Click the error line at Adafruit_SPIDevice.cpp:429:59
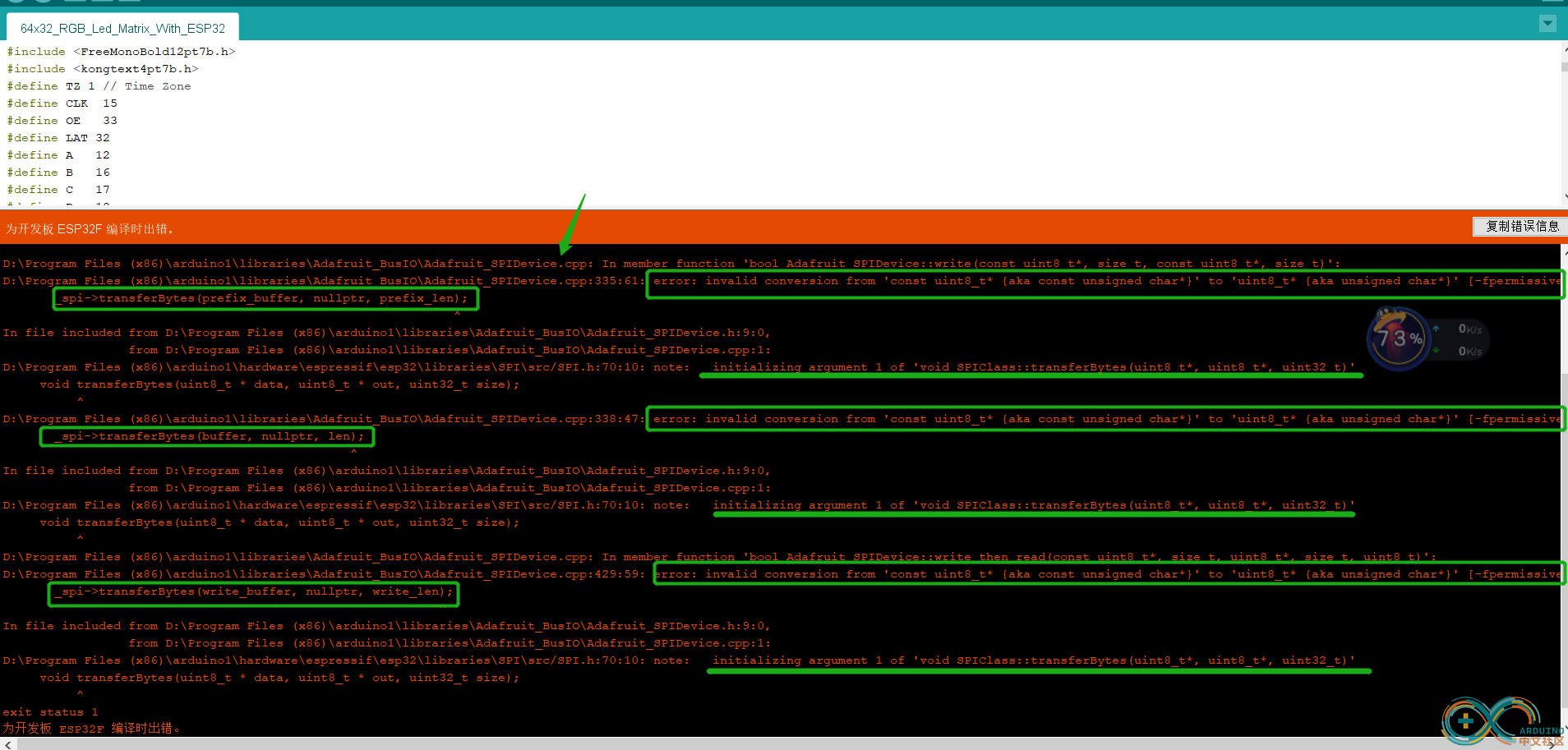 coord(782,574)
